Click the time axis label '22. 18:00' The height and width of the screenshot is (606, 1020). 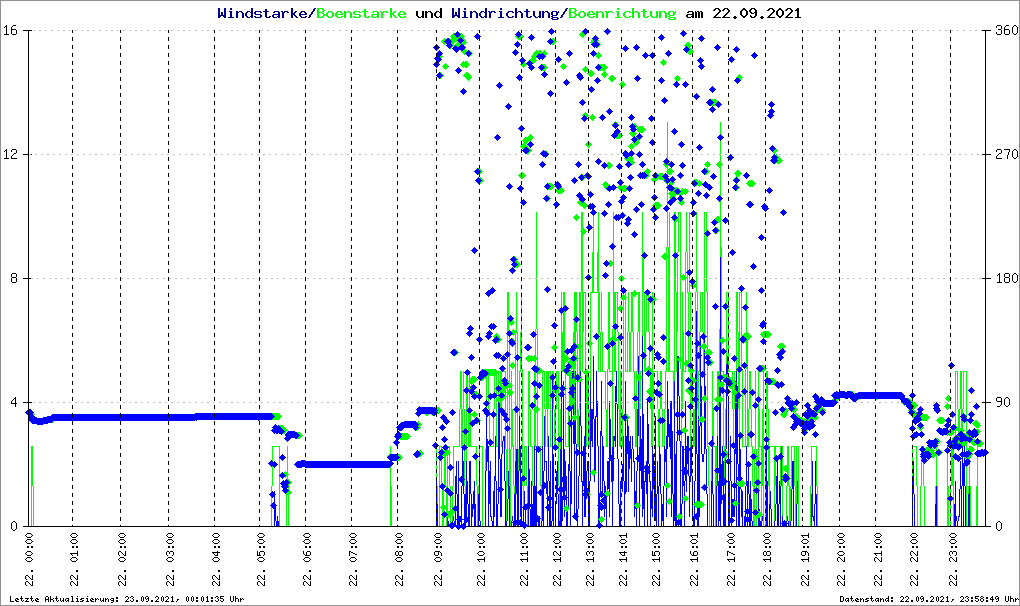tap(766, 560)
